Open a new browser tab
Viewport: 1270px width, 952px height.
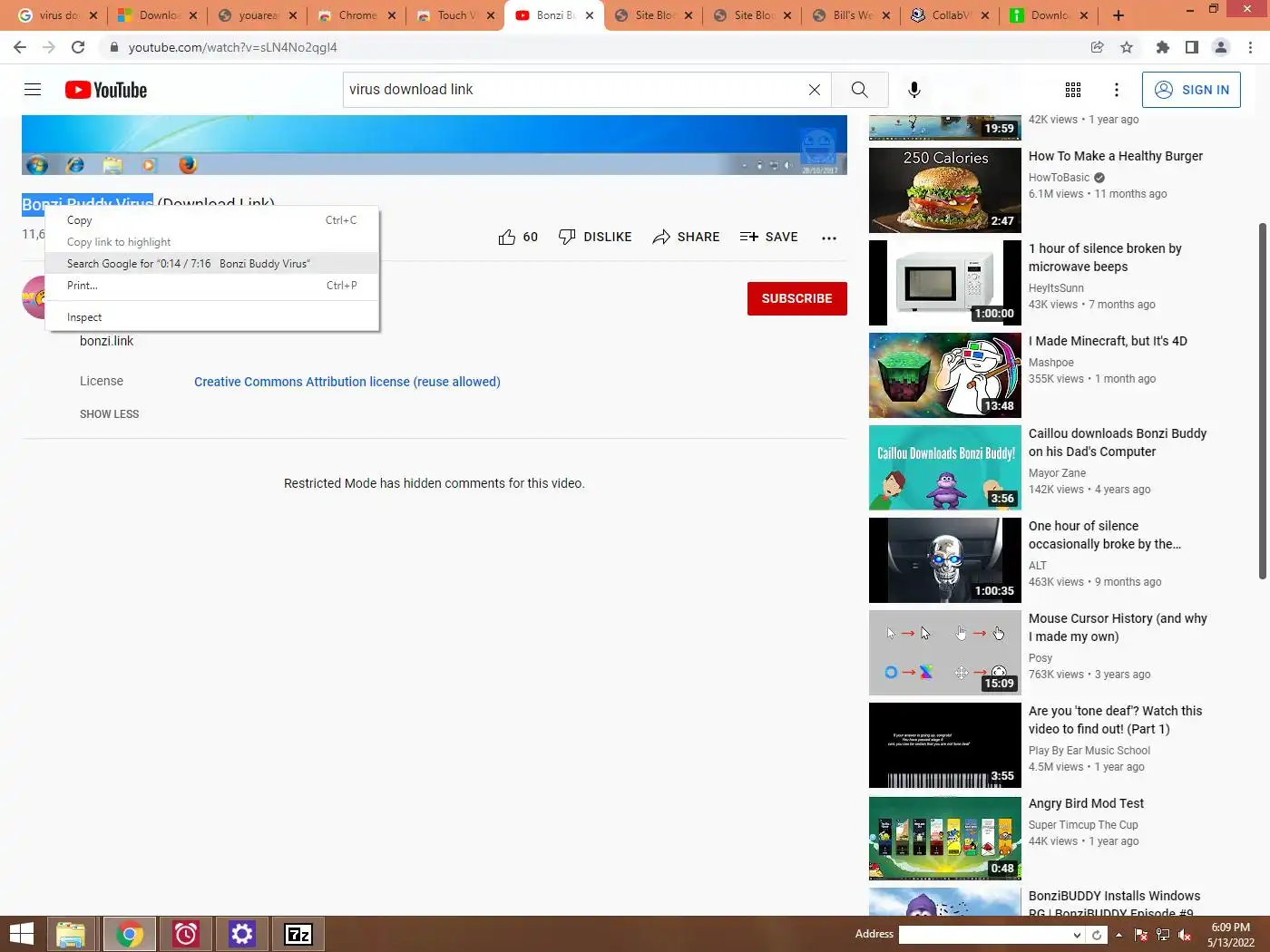point(1119,15)
